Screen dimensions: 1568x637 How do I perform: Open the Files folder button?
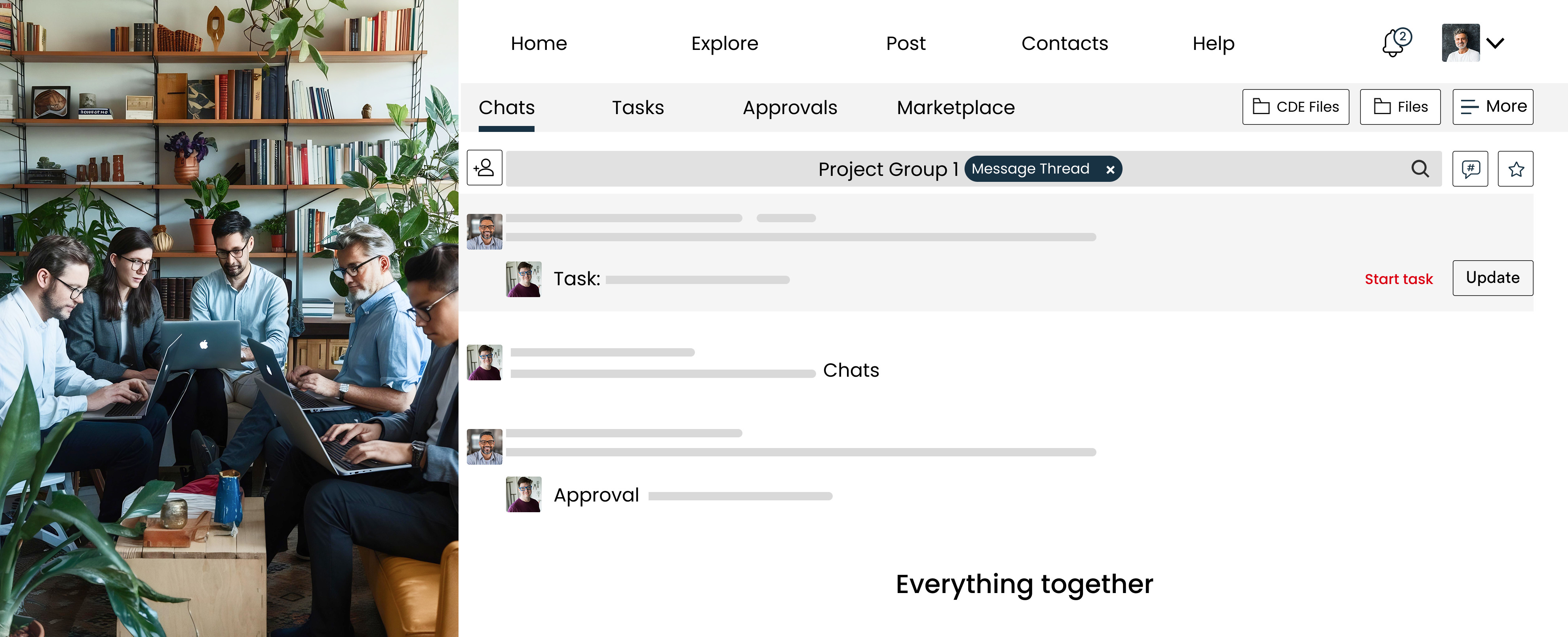coord(1400,107)
